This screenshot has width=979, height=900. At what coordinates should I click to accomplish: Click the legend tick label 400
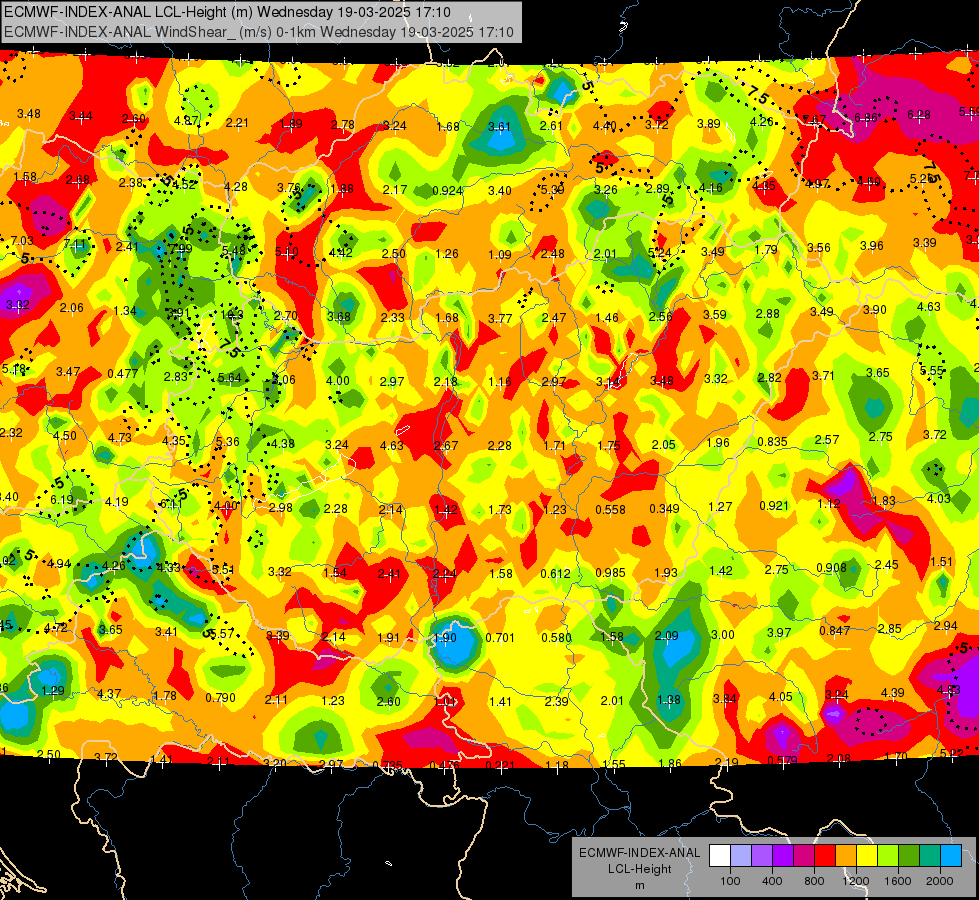tap(772, 881)
